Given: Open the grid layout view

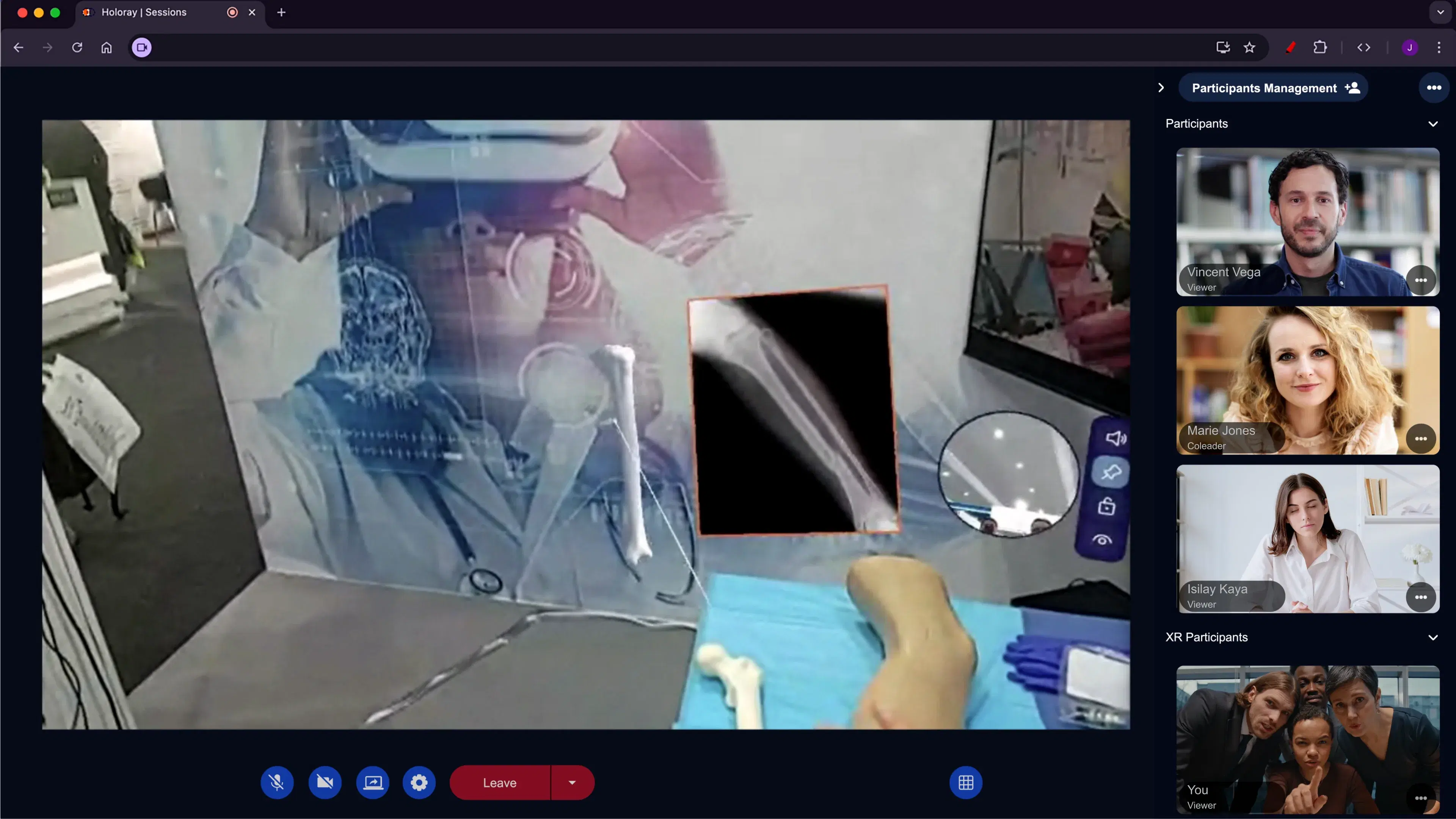Looking at the screenshot, I should [x=966, y=782].
